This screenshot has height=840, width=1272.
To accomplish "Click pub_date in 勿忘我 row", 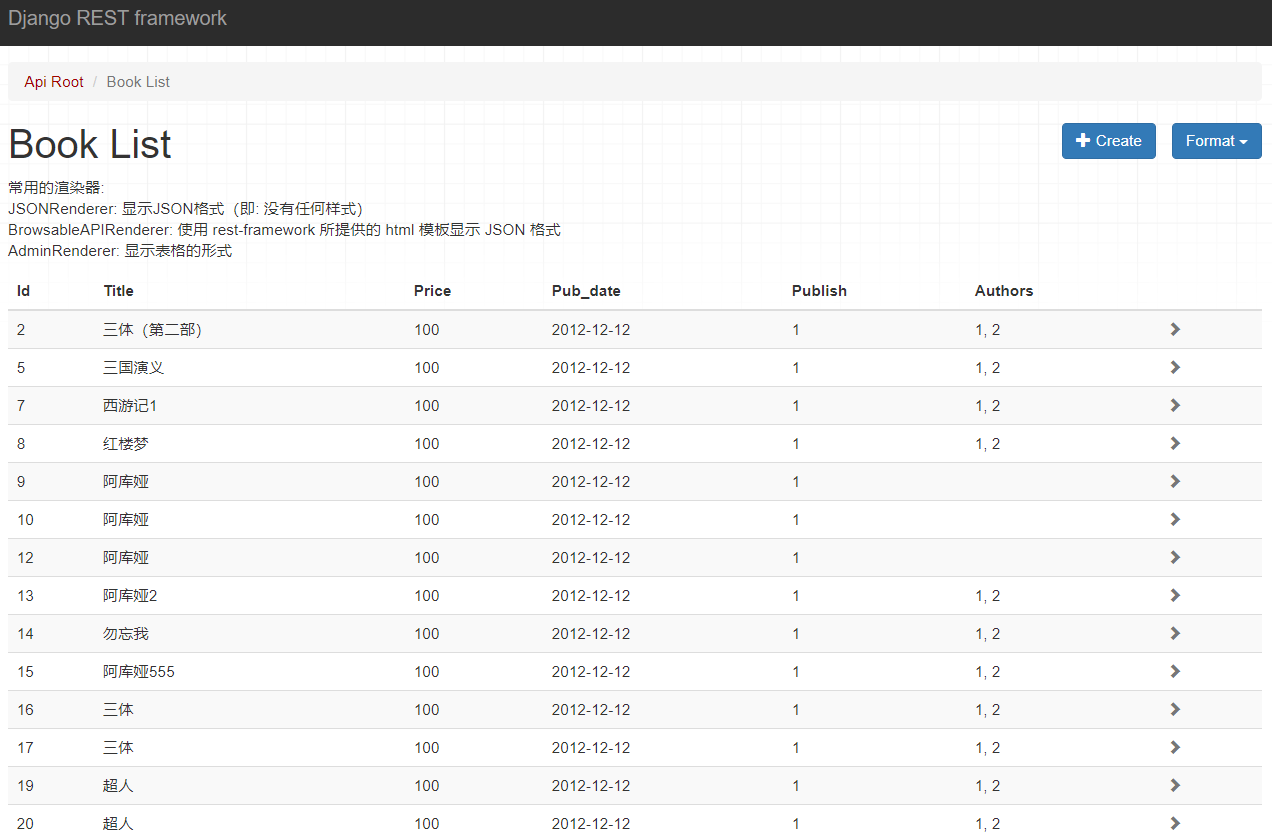I will [x=591, y=634].
